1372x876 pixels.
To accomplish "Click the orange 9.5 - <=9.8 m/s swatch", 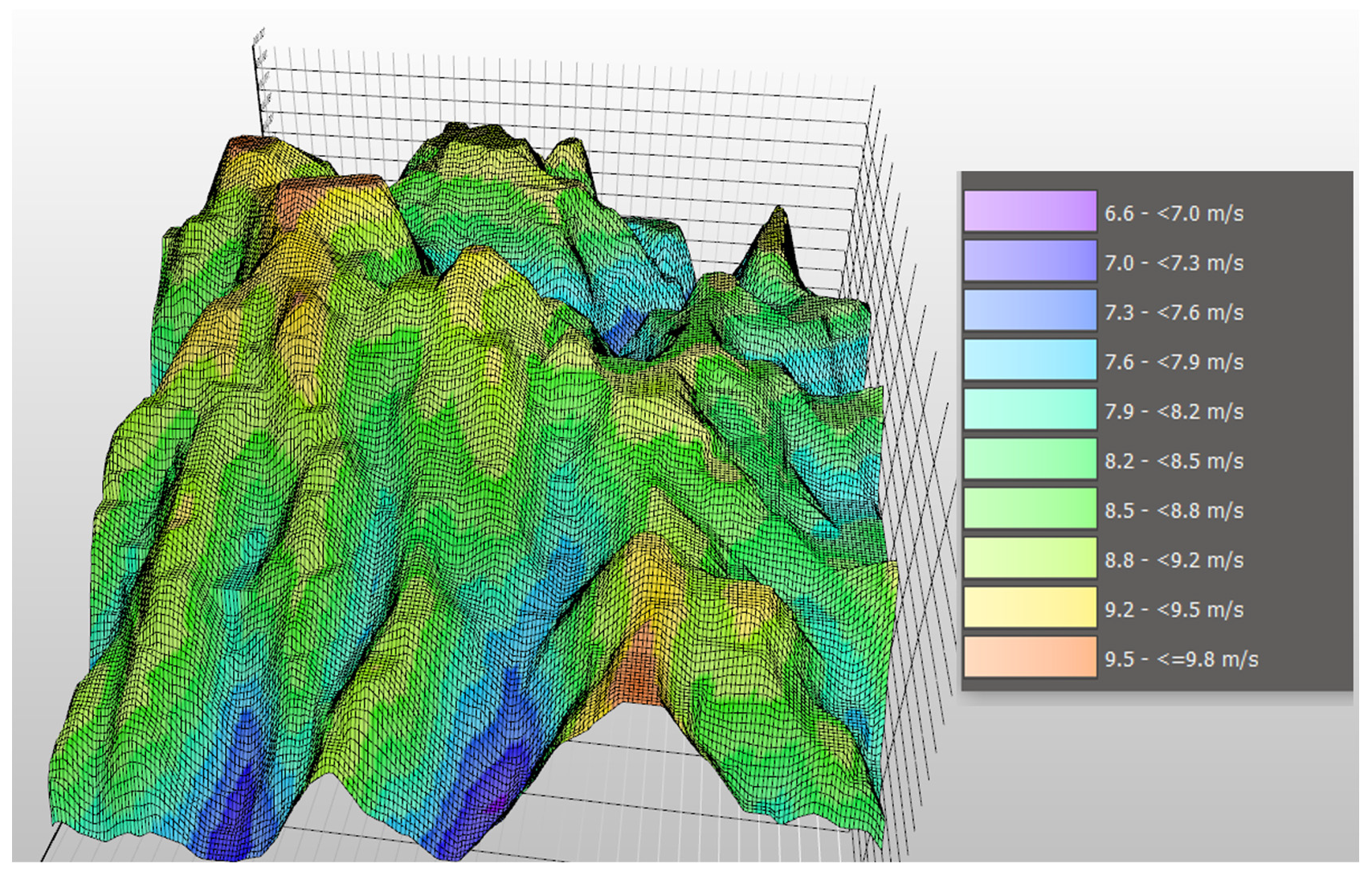I will click(1030, 657).
